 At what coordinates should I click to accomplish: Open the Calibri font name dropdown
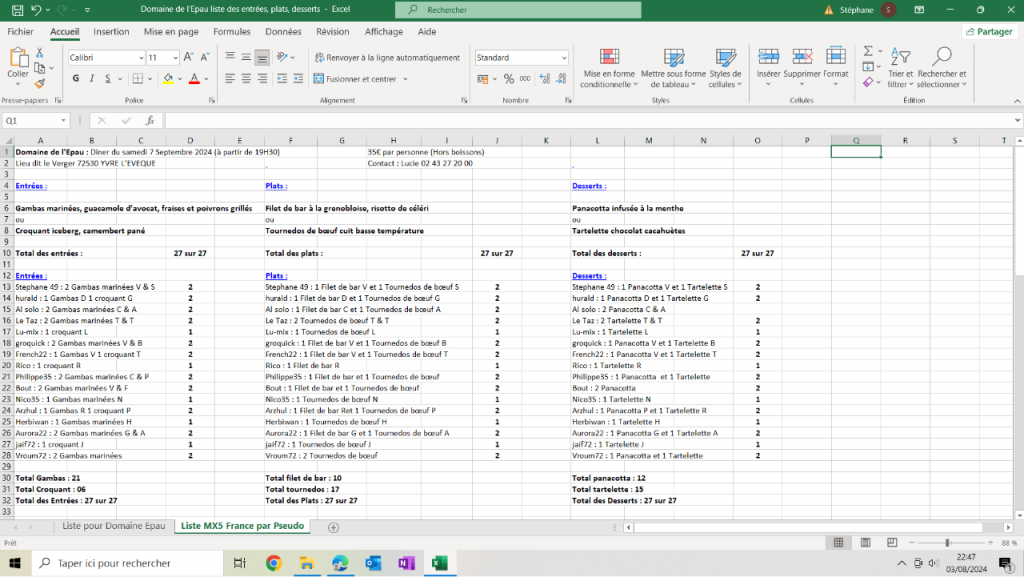[140, 58]
